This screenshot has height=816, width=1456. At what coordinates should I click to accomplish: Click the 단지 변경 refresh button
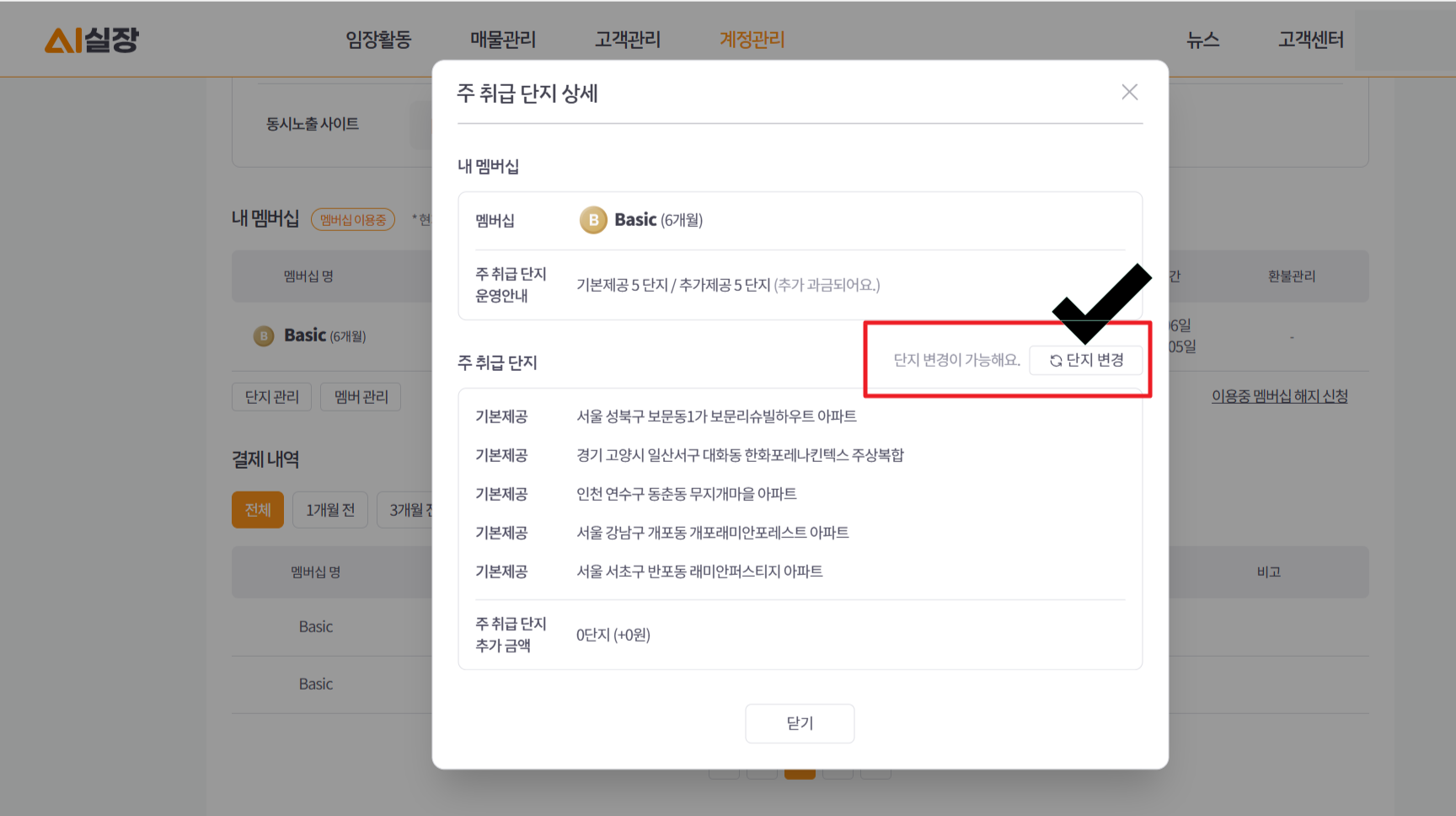[1086, 360]
